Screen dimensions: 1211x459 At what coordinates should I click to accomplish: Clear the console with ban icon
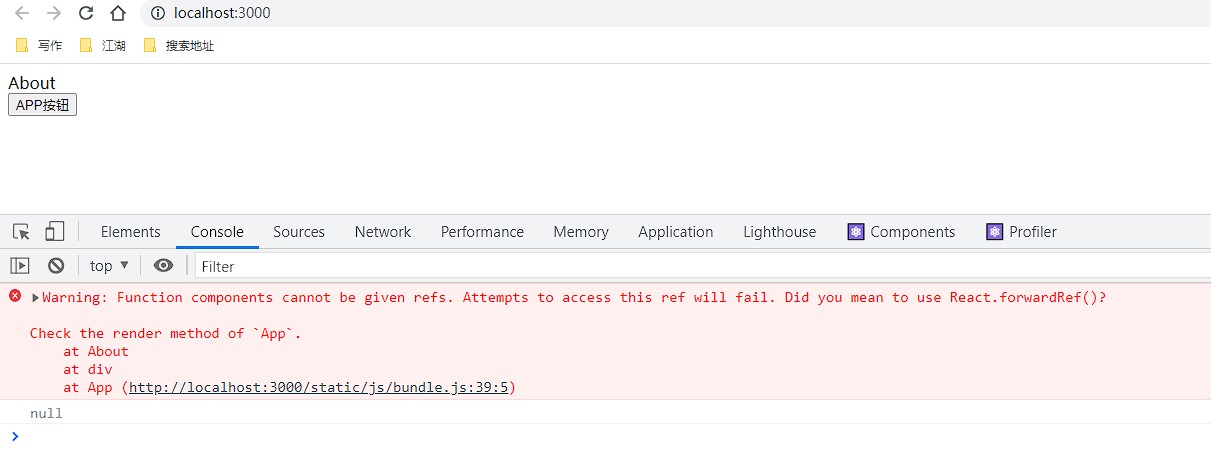click(x=56, y=266)
